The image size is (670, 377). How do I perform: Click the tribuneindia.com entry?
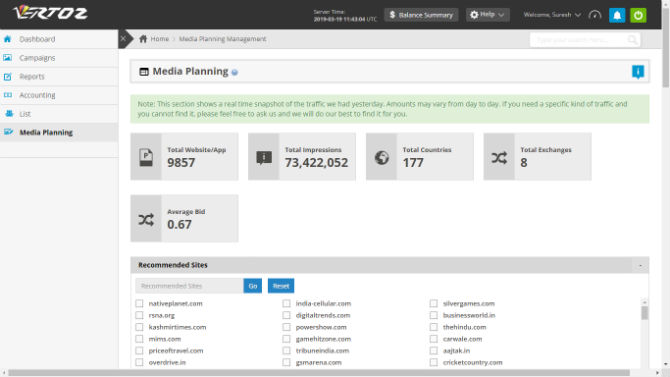coord(322,350)
